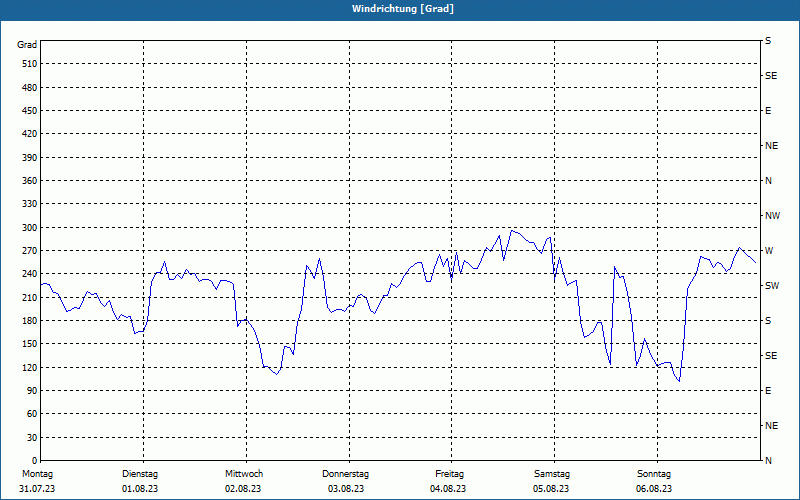This screenshot has height=500, width=800.
Task: Pick the 360 axis value
Action: [x=30, y=181]
